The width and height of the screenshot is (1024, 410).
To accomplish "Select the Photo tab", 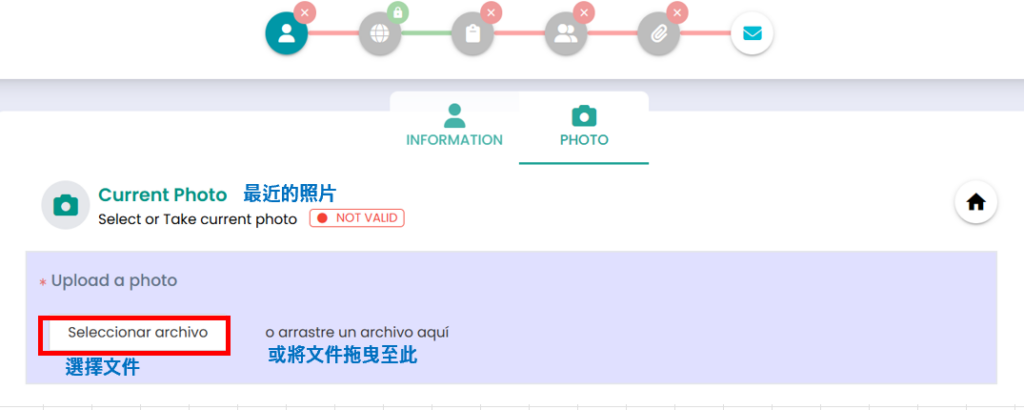I will coord(584,127).
